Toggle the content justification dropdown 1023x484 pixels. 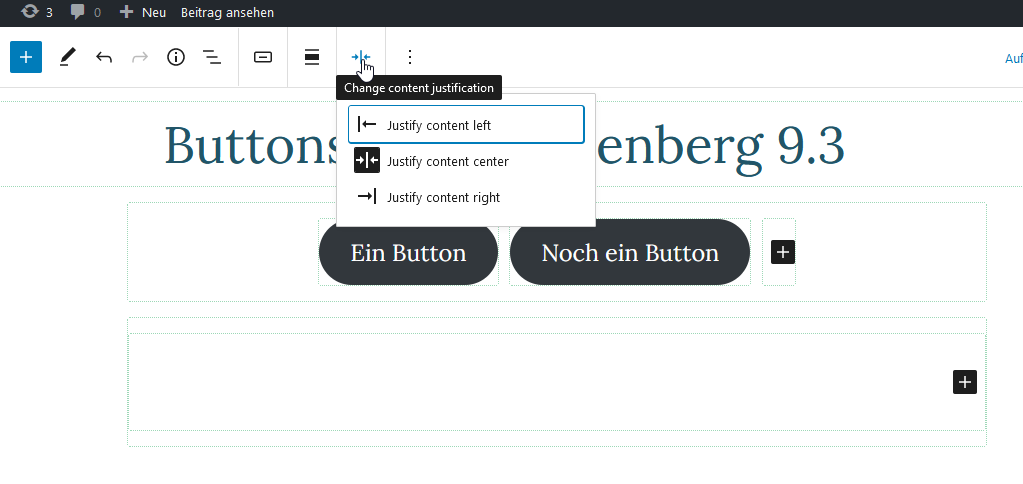361,57
